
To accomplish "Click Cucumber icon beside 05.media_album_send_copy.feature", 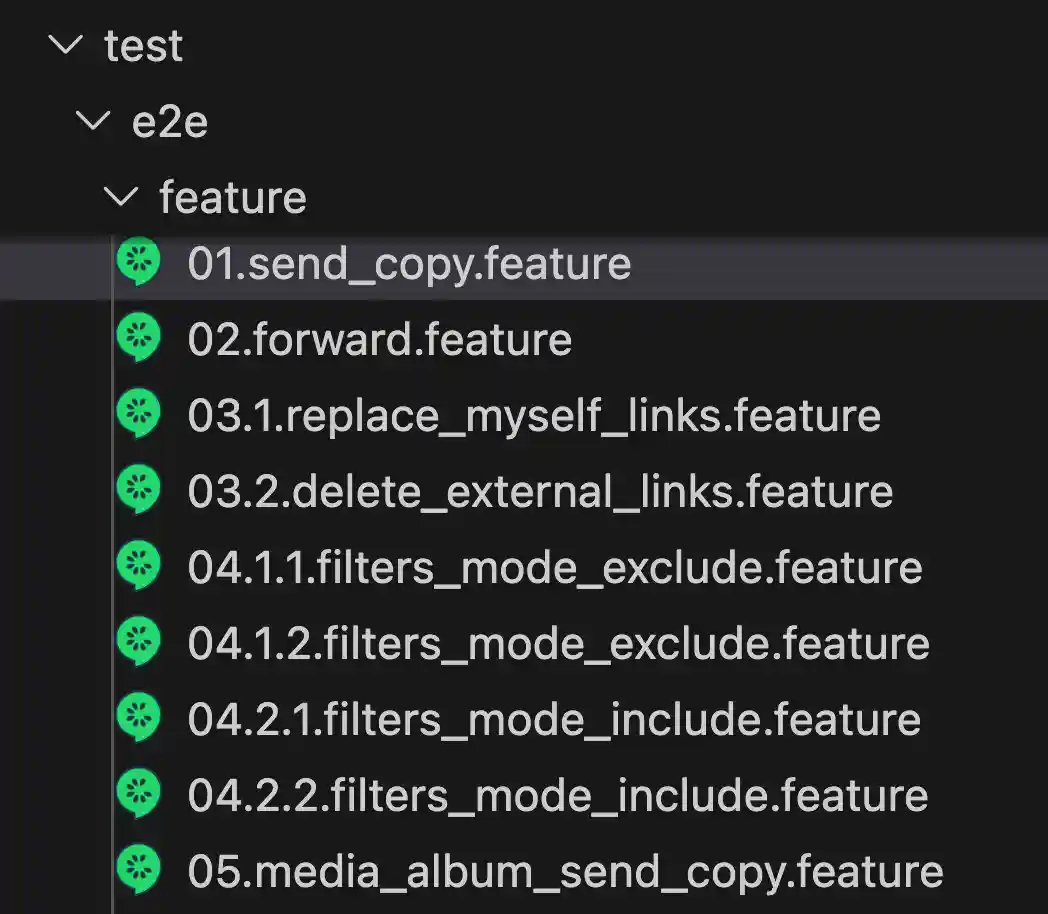I will tap(139, 870).
